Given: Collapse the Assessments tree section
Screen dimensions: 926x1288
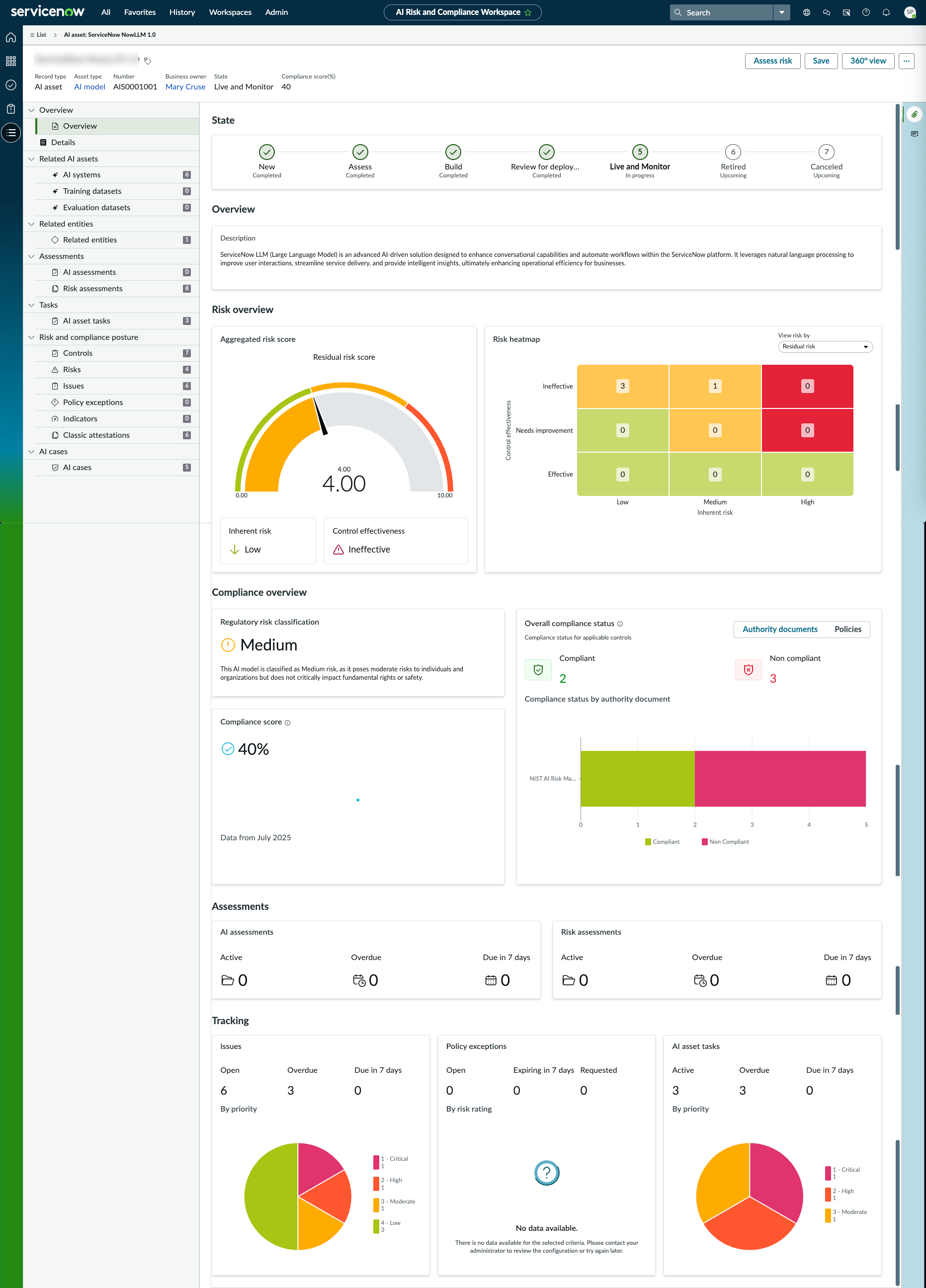Looking at the screenshot, I should 32,257.
